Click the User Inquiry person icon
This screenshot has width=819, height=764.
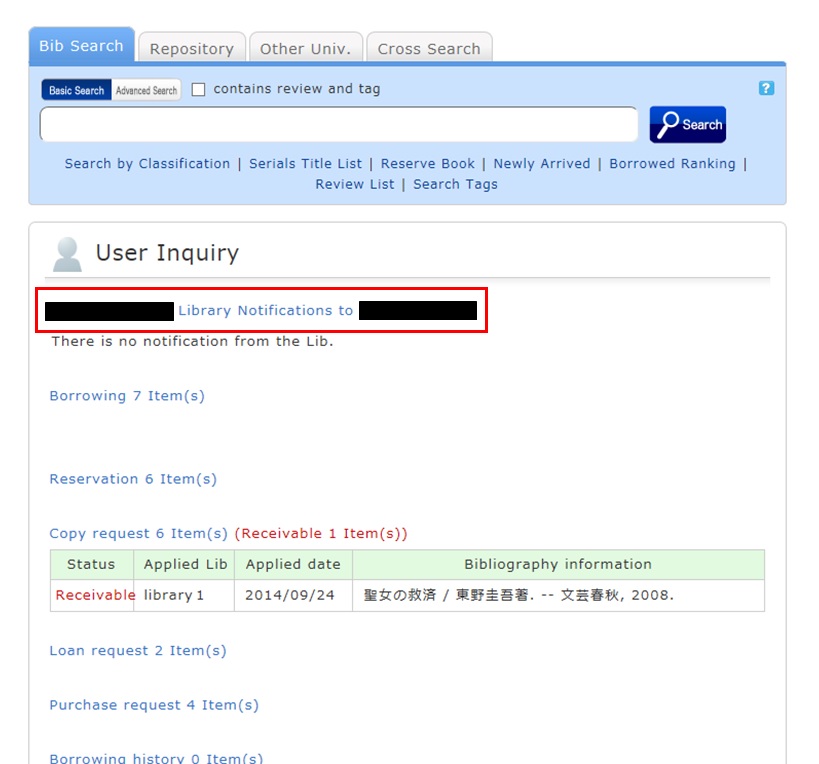tap(67, 254)
